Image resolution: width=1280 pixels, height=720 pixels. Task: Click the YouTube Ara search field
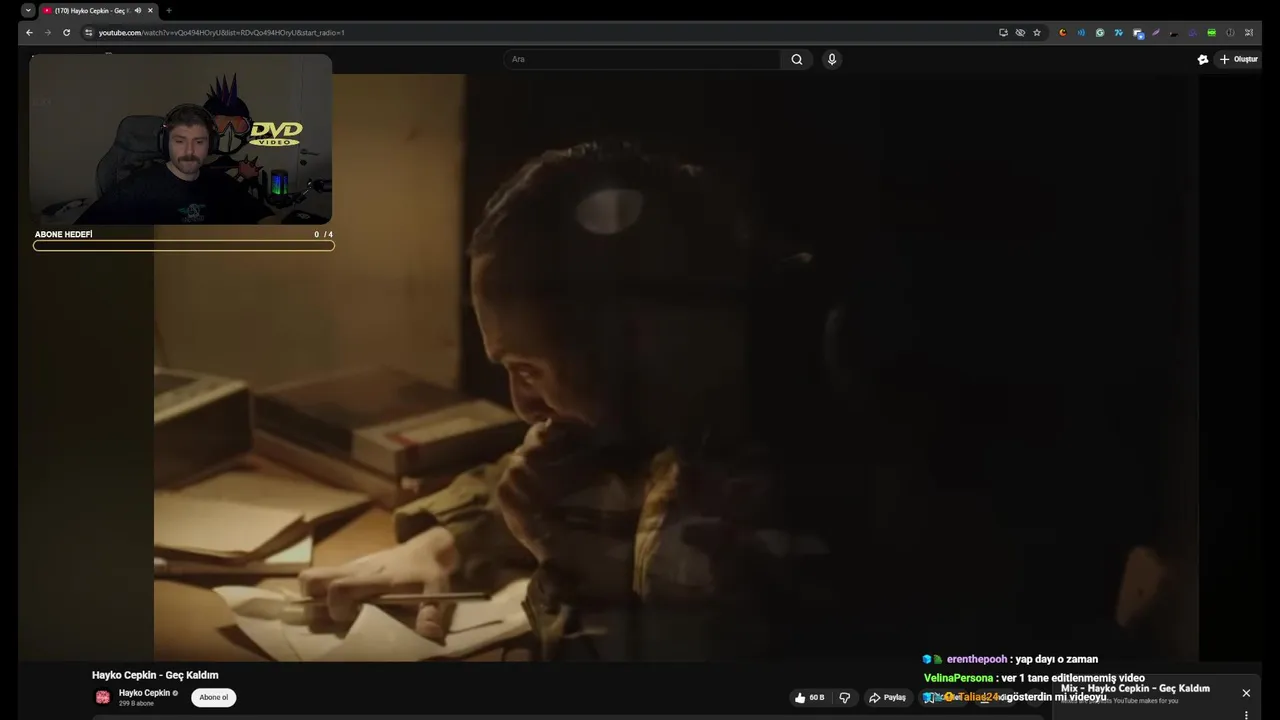tap(642, 59)
